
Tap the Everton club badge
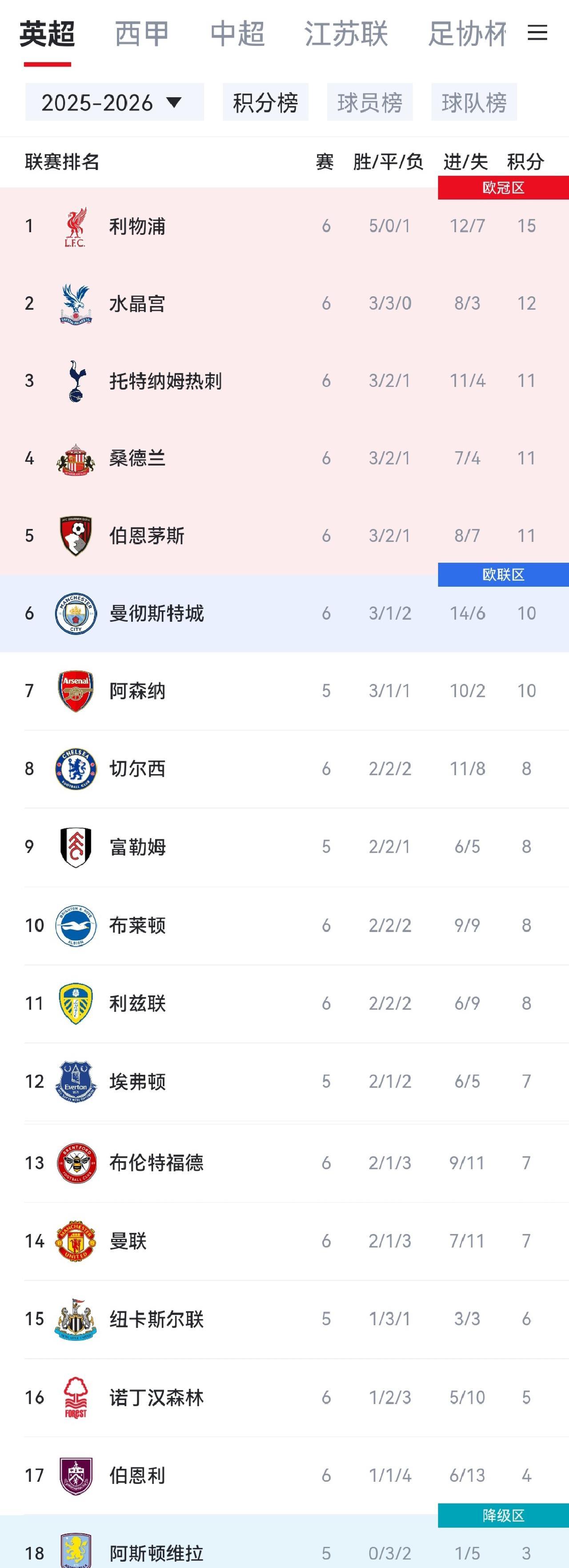coord(76,1082)
